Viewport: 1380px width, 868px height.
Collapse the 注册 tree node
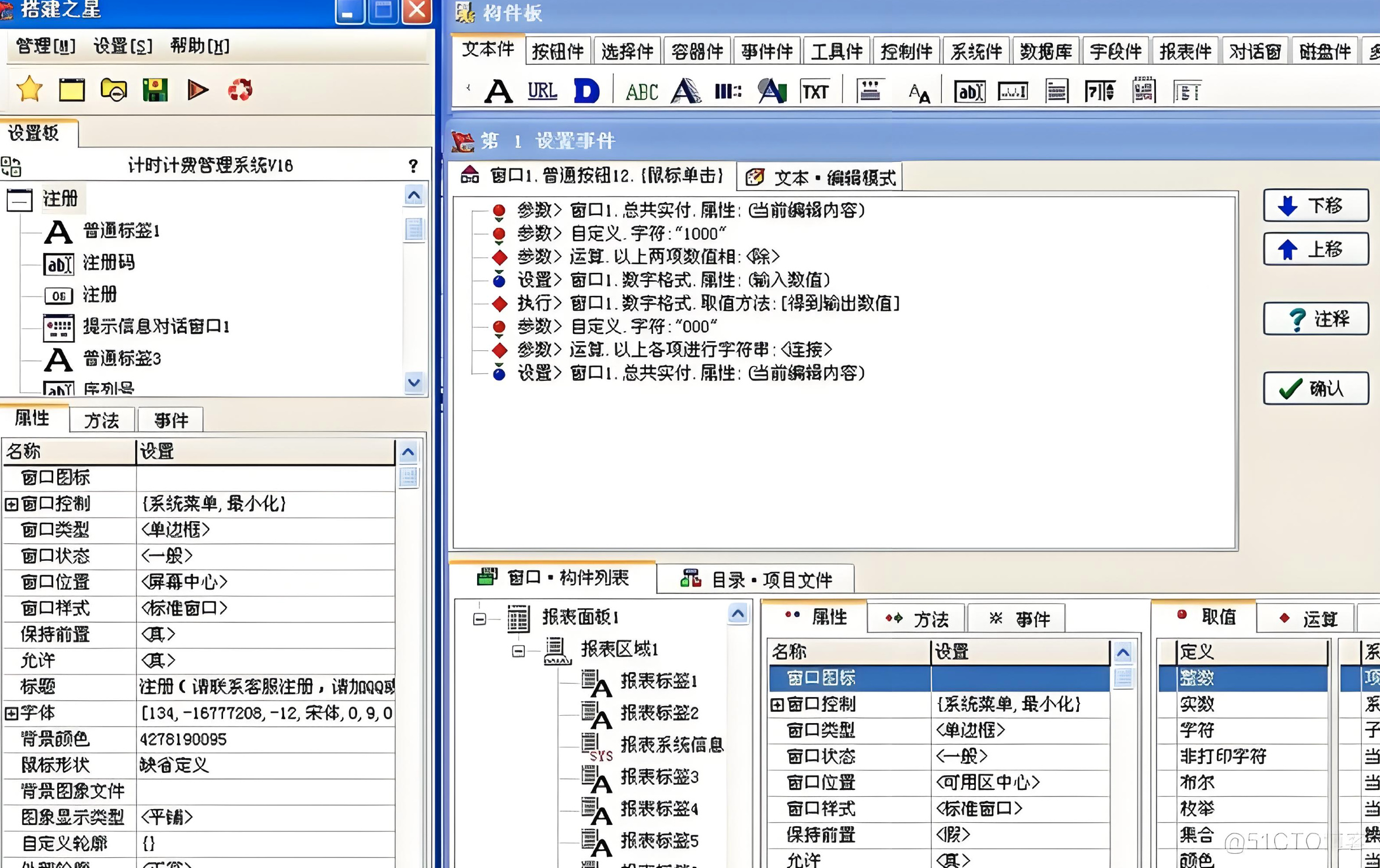pyautogui.click(x=19, y=200)
